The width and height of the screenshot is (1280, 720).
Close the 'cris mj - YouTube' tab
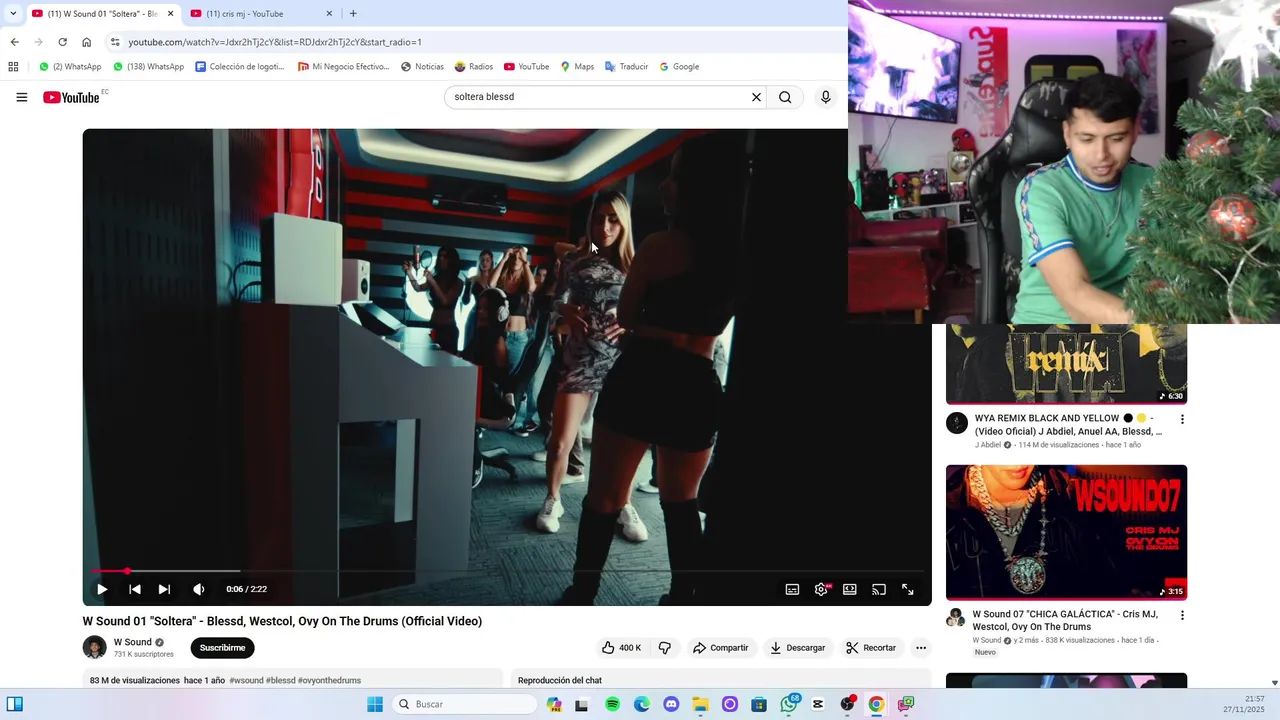click(329, 14)
